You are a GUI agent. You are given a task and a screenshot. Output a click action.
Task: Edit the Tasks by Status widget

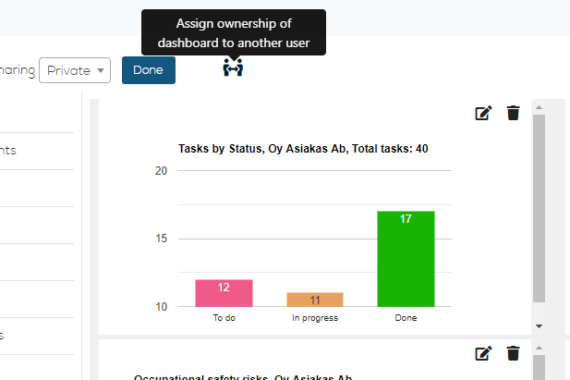(483, 113)
